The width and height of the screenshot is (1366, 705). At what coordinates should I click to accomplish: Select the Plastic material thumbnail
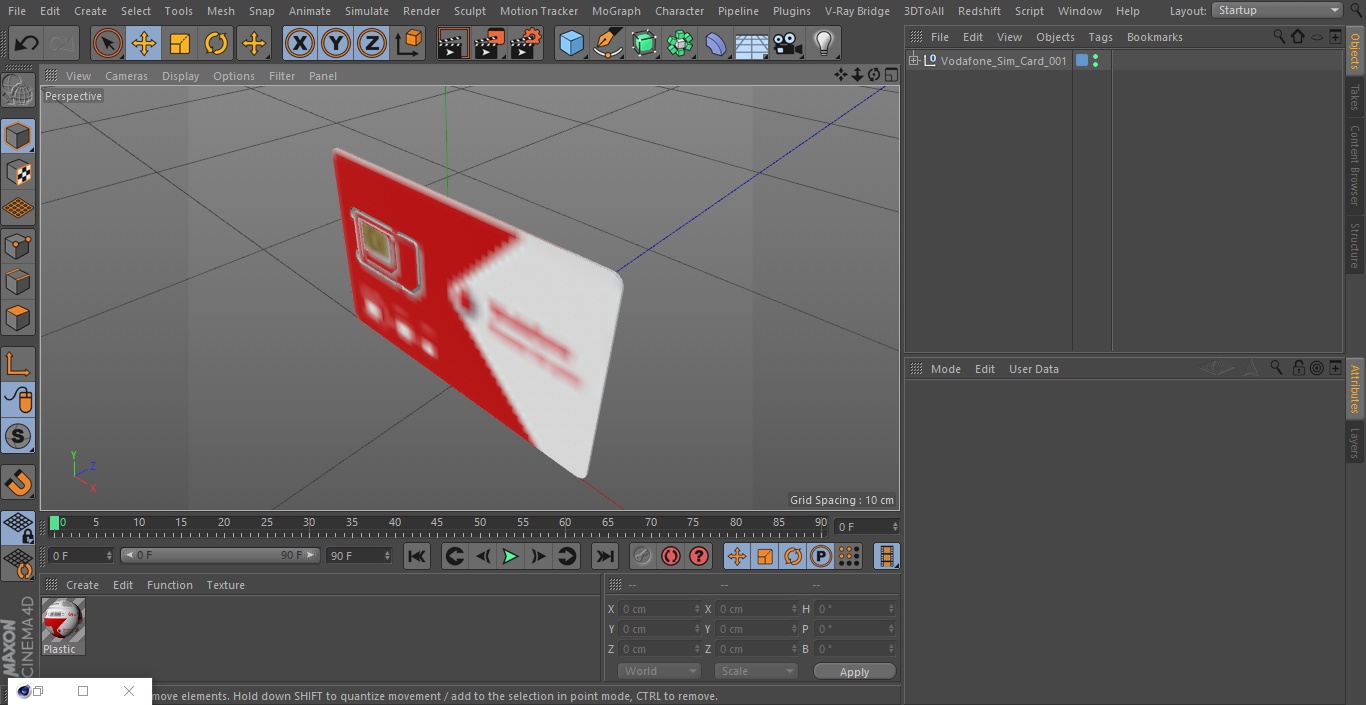(63, 621)
